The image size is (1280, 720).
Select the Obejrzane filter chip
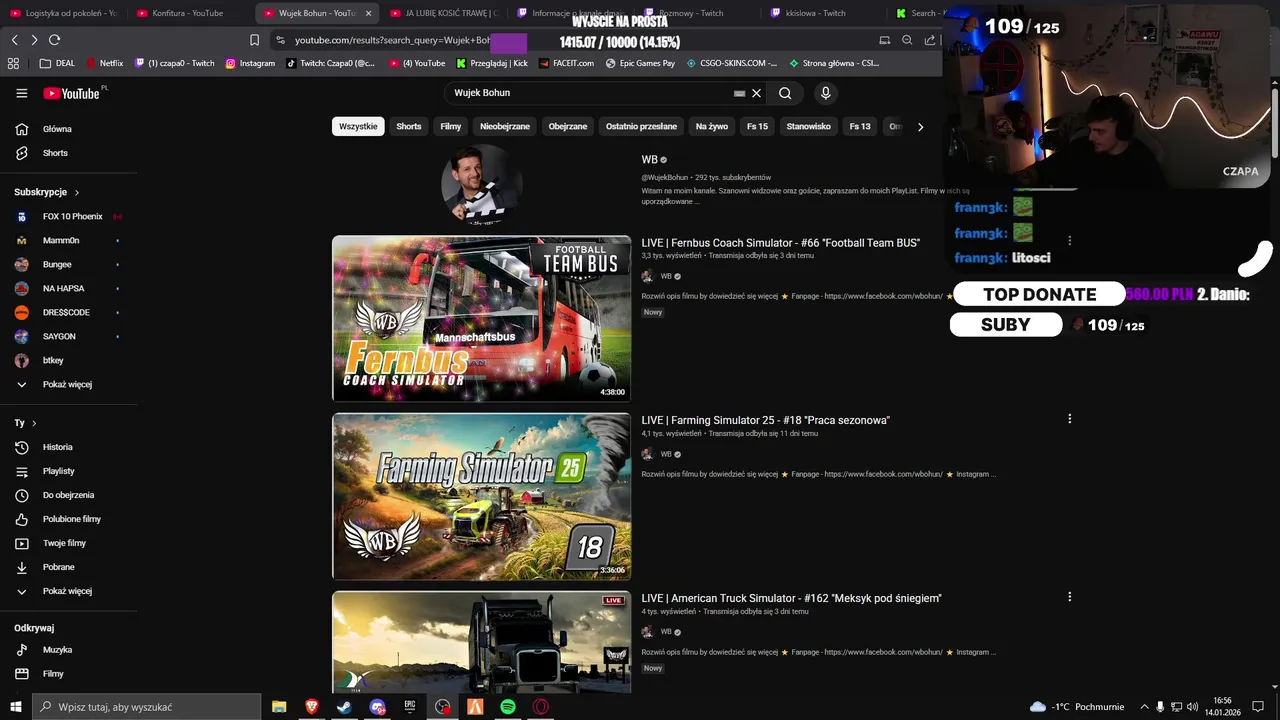tap(568, 127)
